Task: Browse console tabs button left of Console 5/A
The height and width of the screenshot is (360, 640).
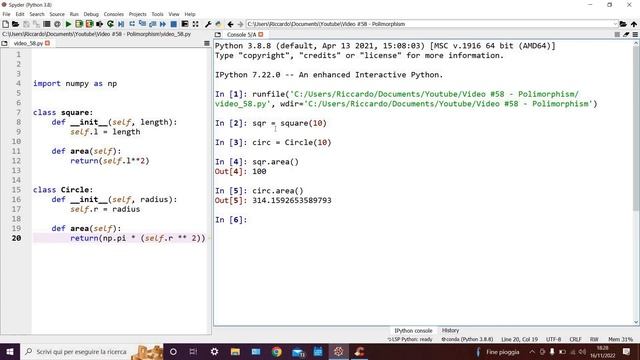Action: tap(218, 35)
